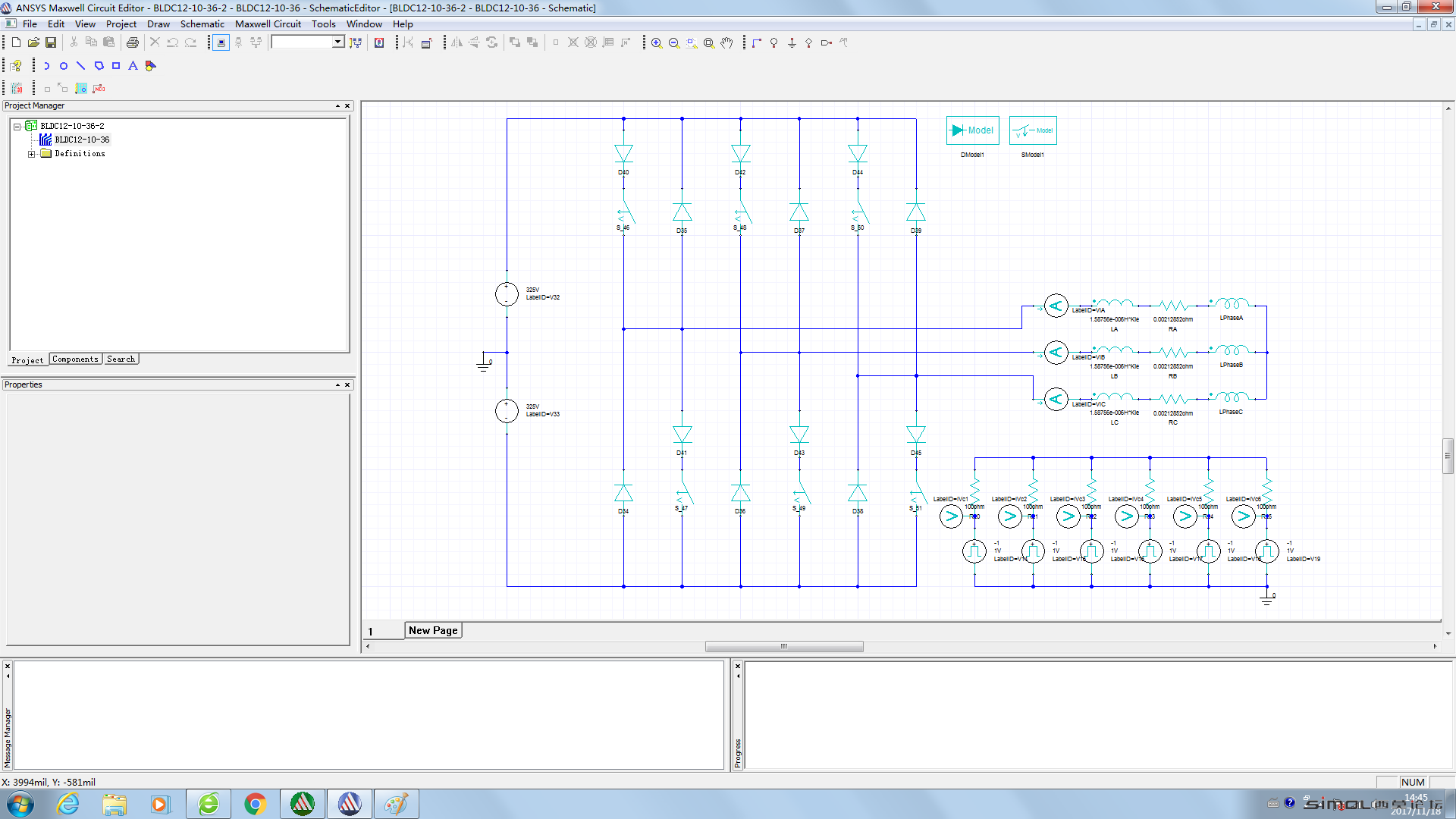Toggle auto-hide pin on Project Manager panel
Viewport: 1456px width, 819px height.
337,106
